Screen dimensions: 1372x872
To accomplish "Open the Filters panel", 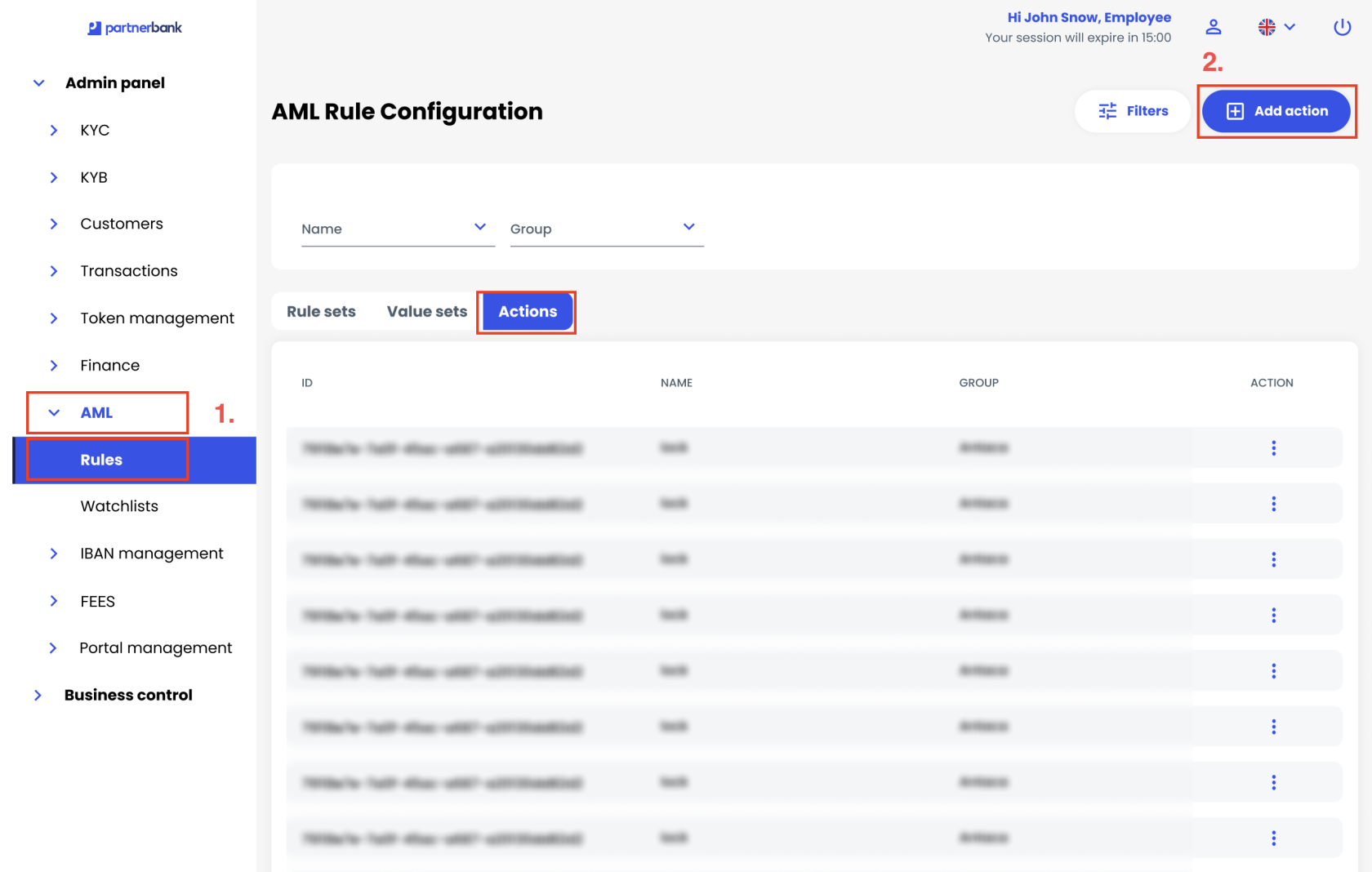I will click(x=1133, y=111).
